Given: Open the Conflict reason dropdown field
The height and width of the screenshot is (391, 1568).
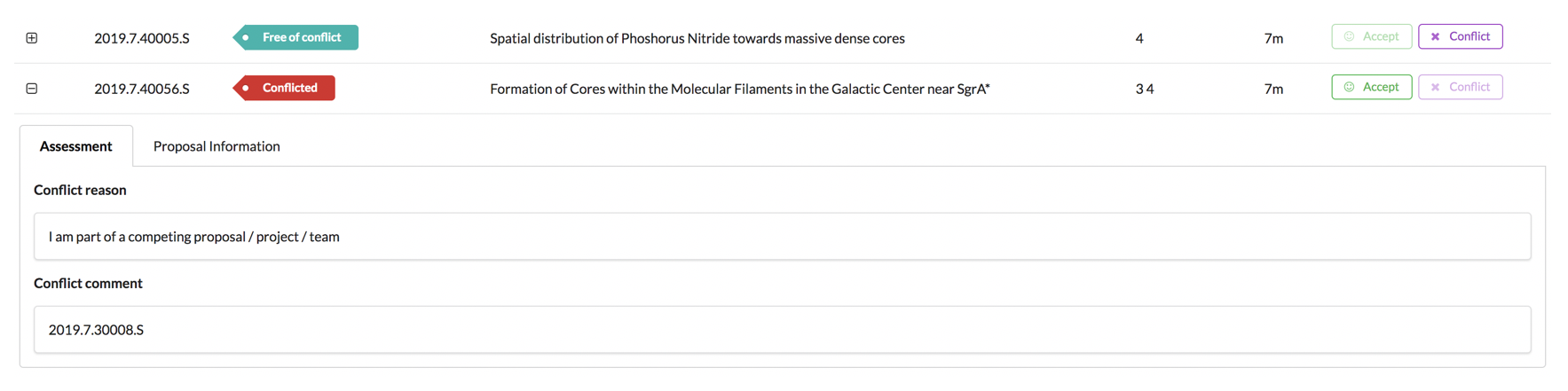Looking at the screenshot, I should pos(781,237).
